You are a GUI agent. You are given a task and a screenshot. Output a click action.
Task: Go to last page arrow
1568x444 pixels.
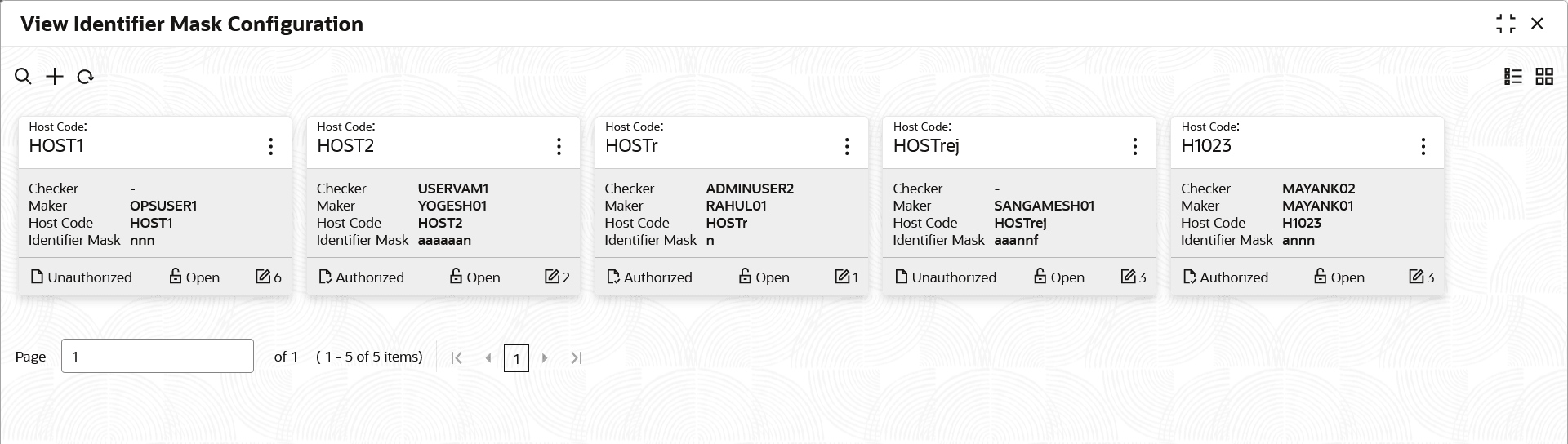[577, 357]
